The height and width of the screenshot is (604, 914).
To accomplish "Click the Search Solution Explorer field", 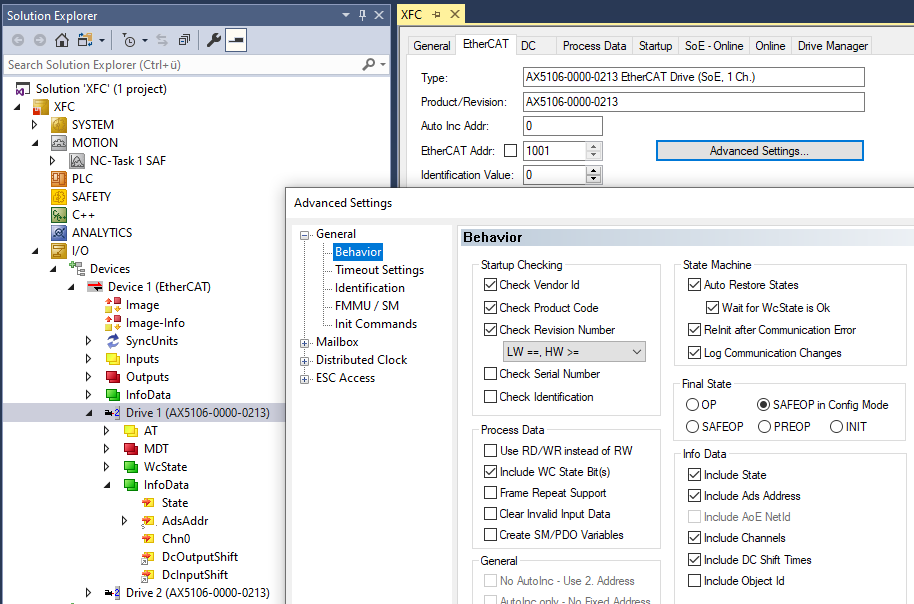I will point(184,65).
